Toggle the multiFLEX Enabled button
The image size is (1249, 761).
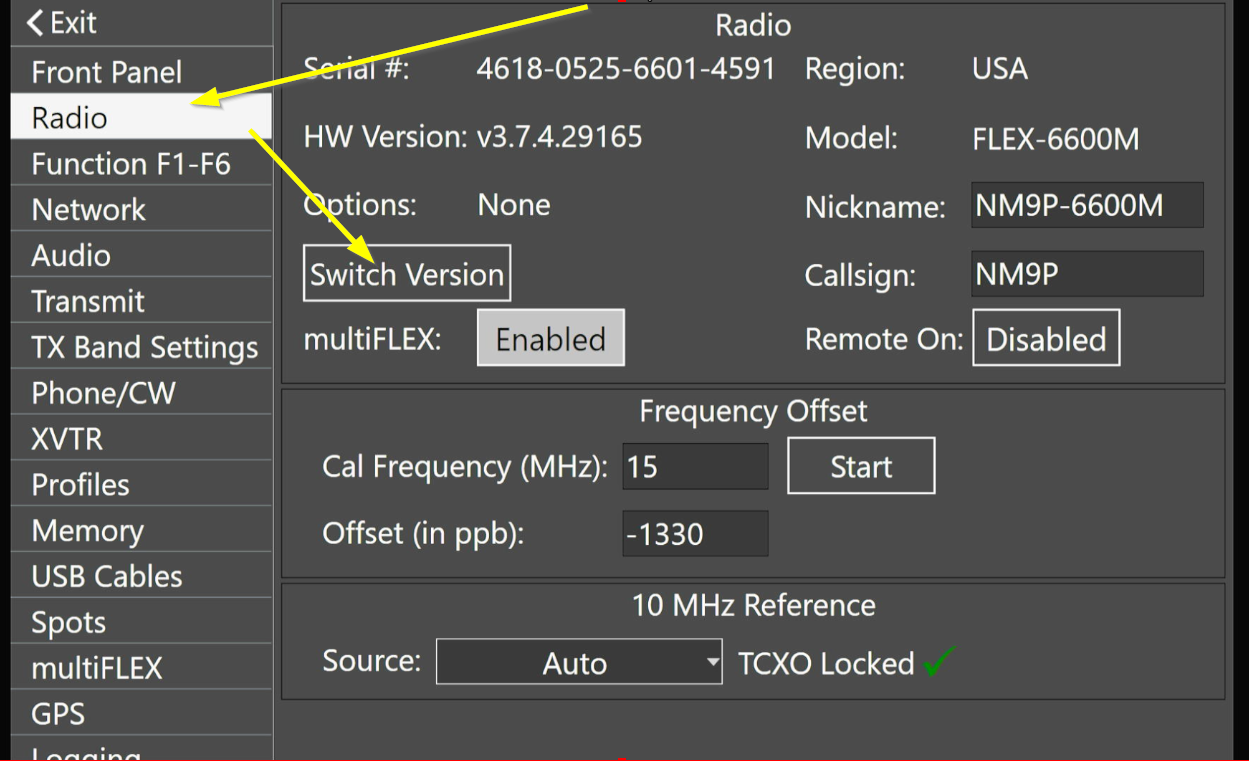pyautogui.click(x=551, y=338)
